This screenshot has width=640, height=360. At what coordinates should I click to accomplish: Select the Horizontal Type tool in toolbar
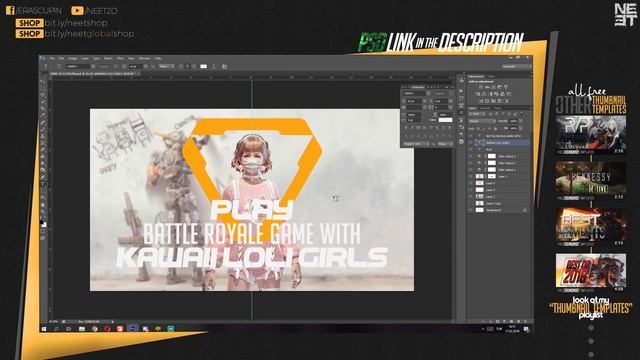[43, 185]
